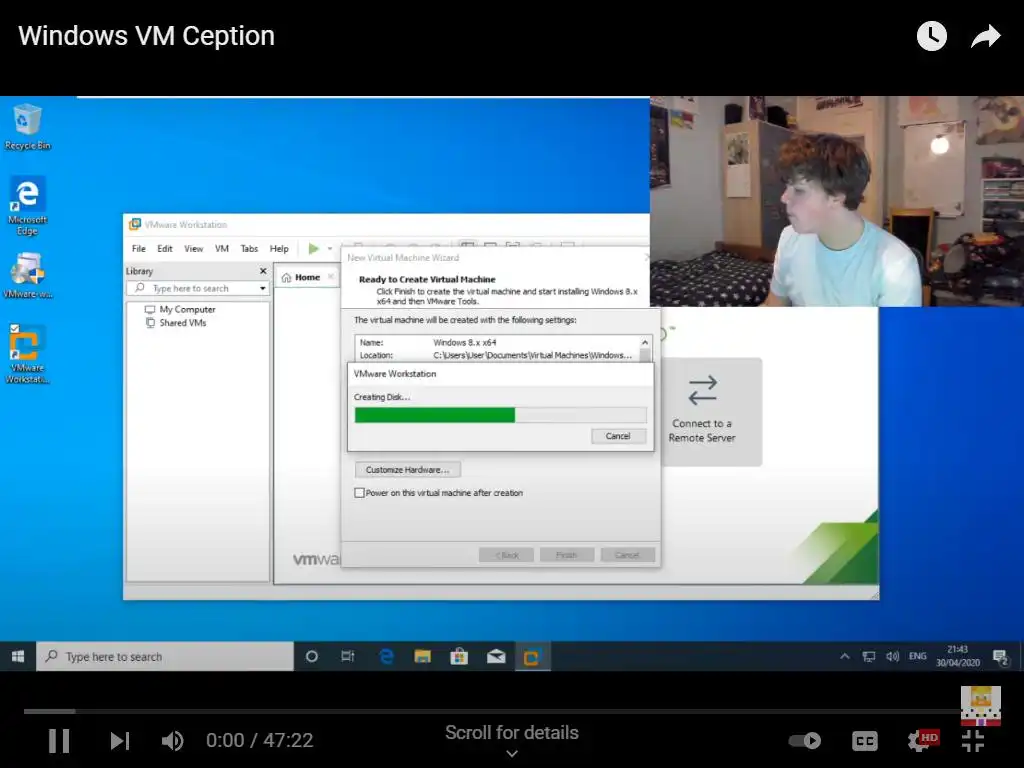
Task: Click the Windows VM Ception video title
Action: click(x=146, y=36)
